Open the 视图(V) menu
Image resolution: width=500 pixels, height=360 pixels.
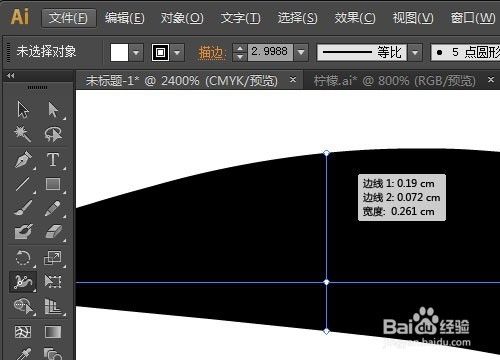click(x=413, y=18)
